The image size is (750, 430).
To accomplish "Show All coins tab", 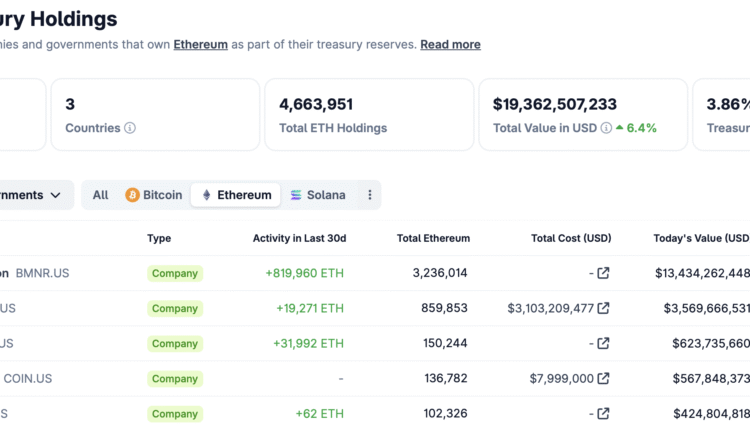I will pos(100,195).
